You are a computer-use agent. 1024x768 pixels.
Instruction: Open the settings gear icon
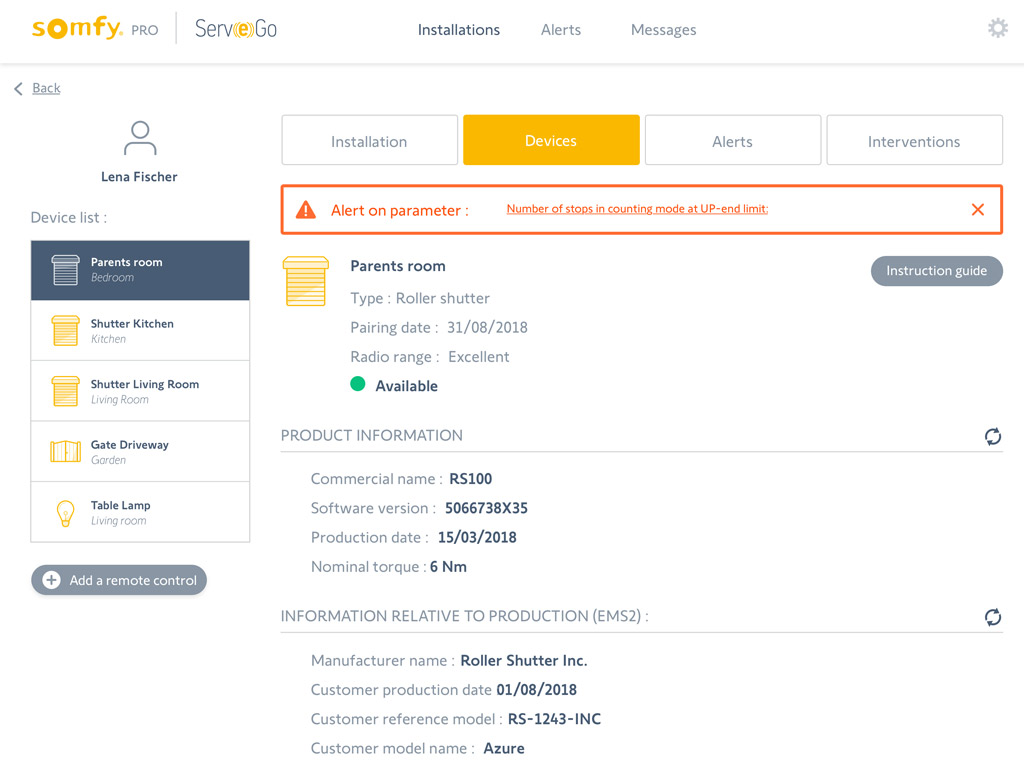point(997,28)
